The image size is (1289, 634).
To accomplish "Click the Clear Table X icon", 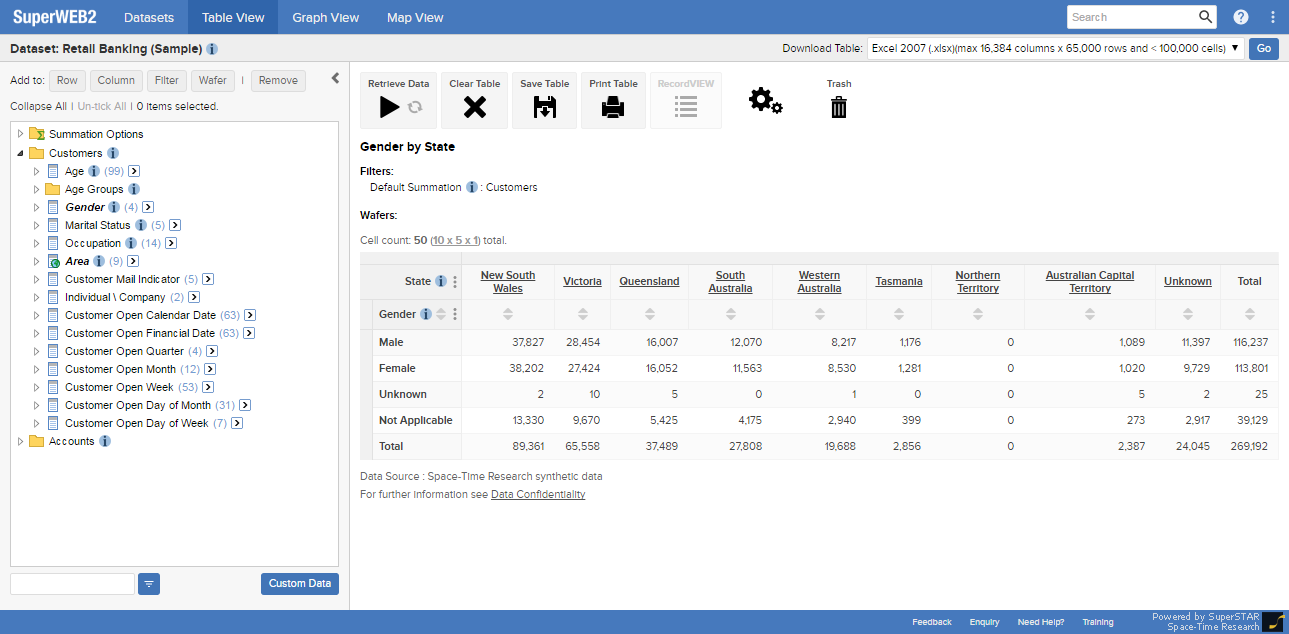I will click(x=474, y=107).
